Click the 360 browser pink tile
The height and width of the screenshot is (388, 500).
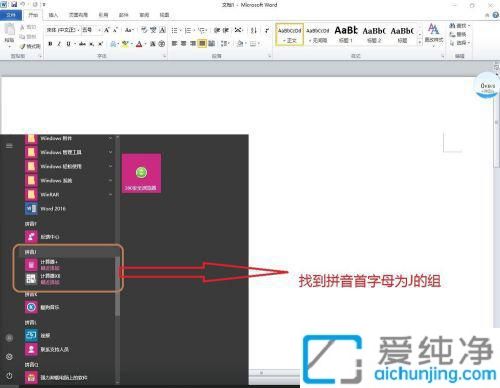tap(141, 173)
